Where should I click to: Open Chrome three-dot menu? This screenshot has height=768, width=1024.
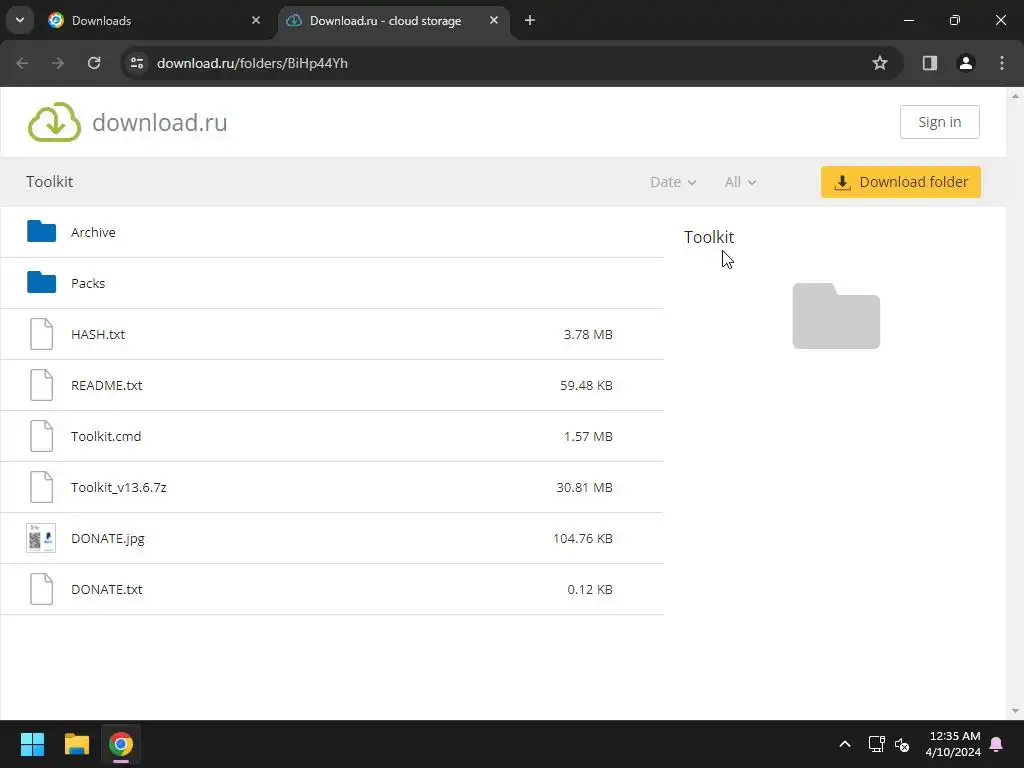(1002, 63)
